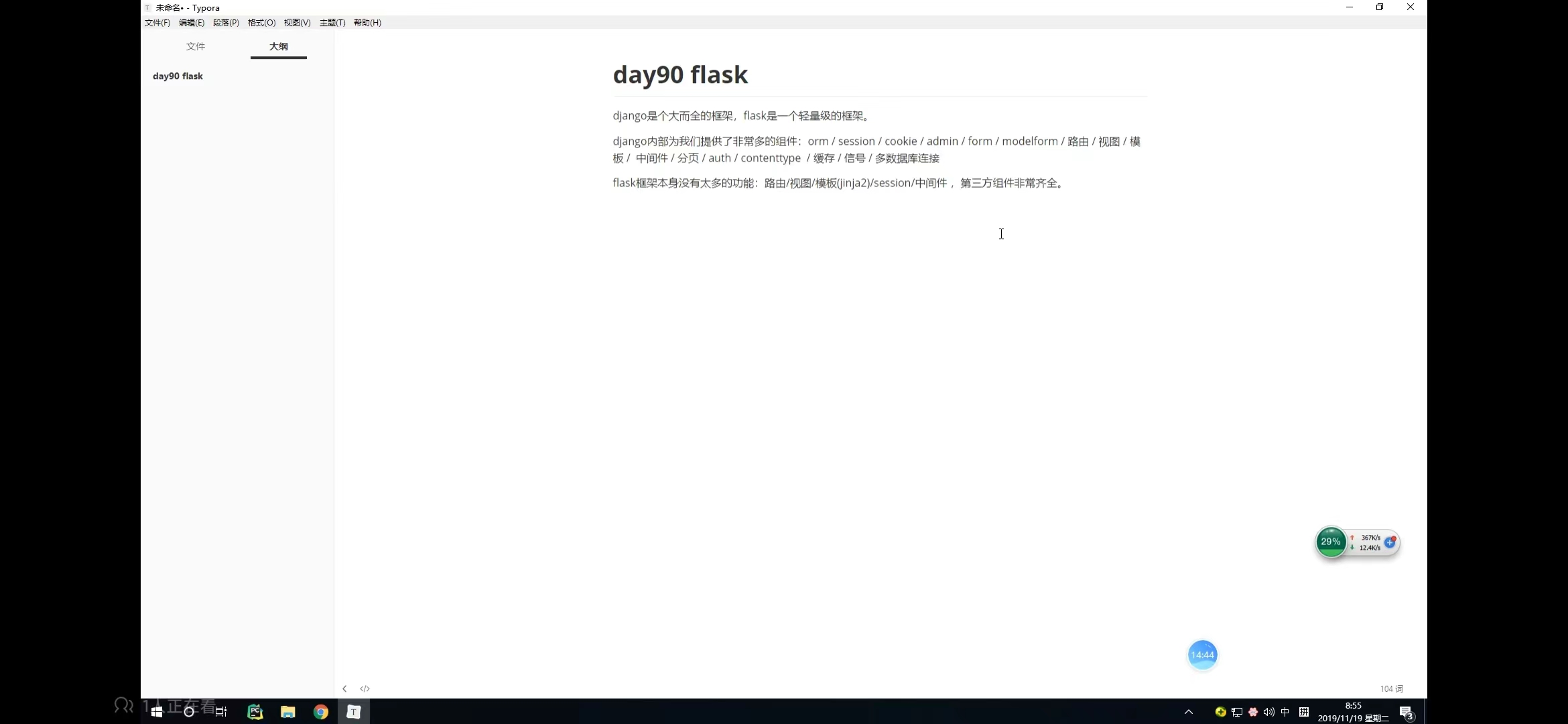The image size is (1568, 724).
Task: Click the volume speaker tray icon
Action: (x=1268, y=712)
